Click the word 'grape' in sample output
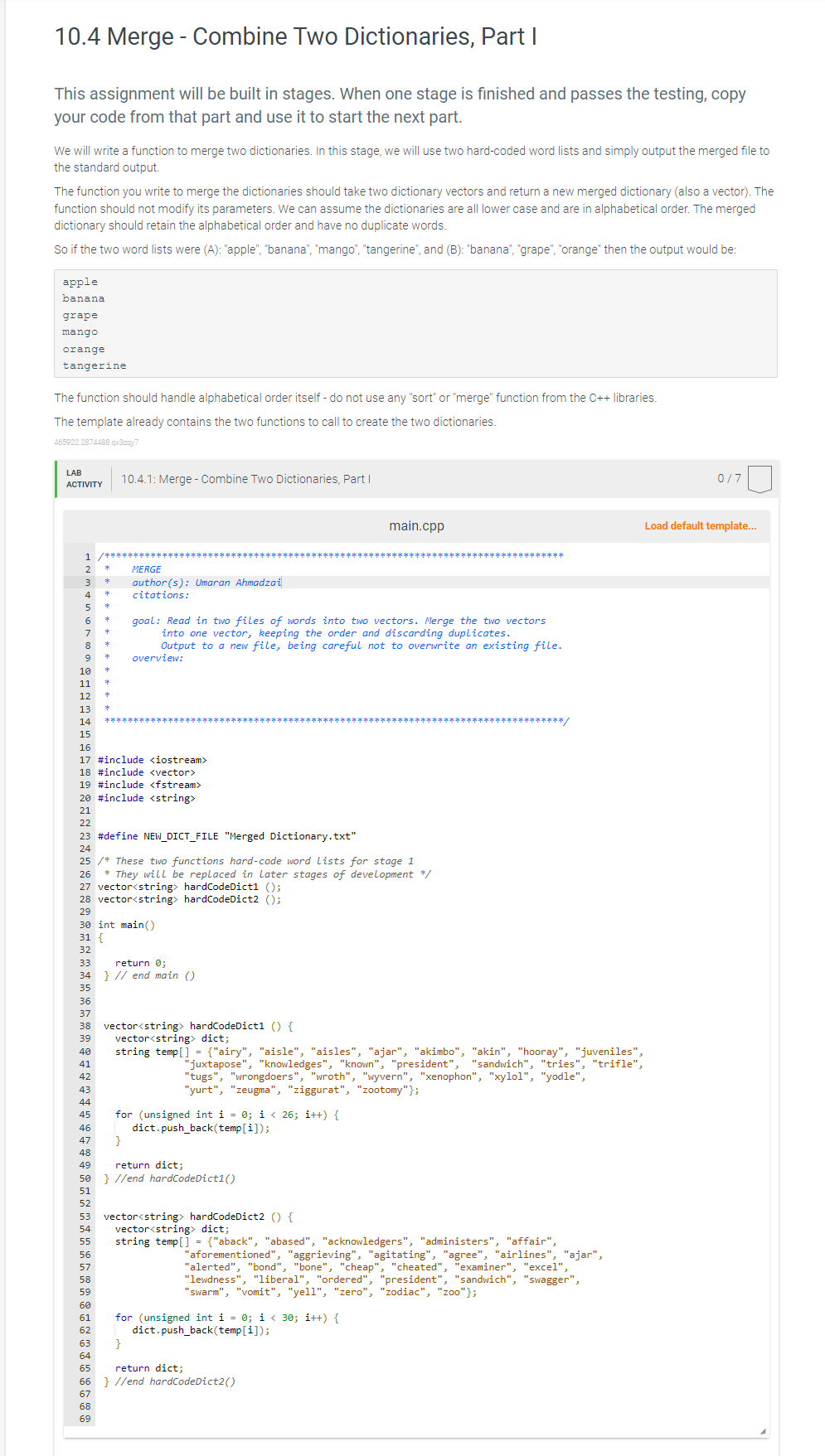 coord(80,315)
